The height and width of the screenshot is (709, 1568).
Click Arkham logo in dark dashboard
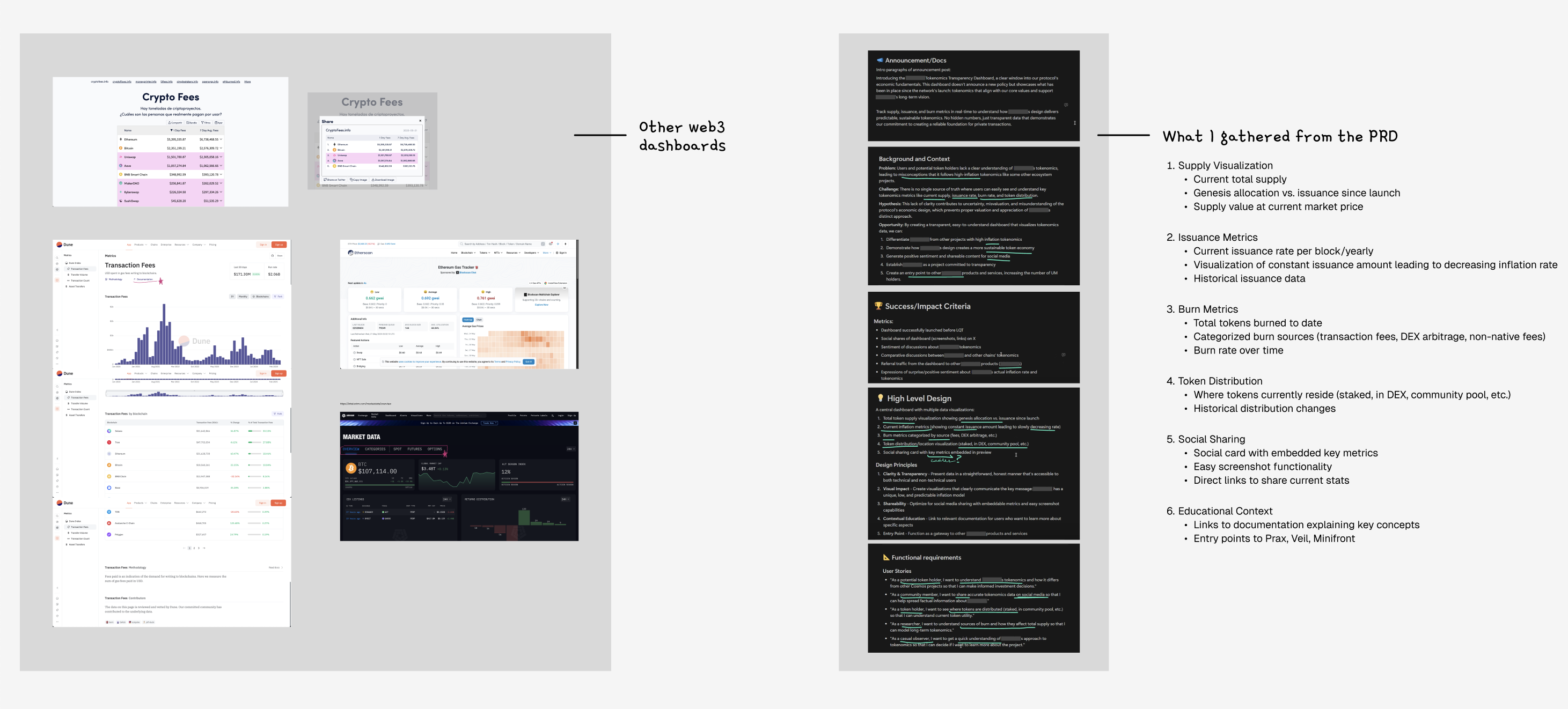[348, 416]
